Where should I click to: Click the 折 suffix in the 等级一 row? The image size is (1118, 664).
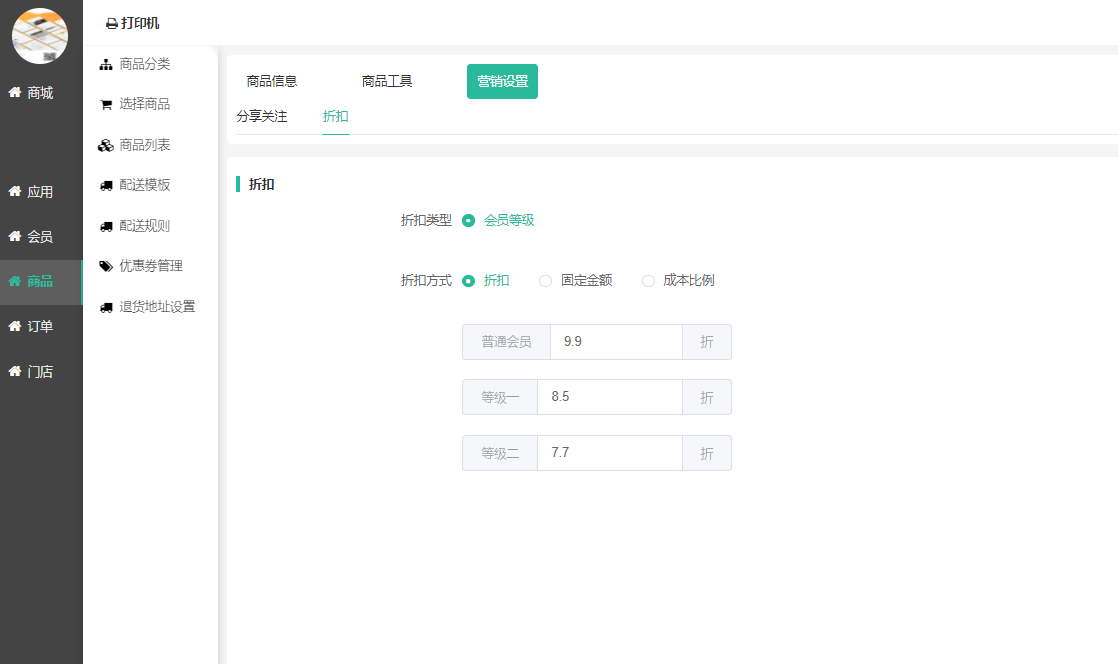[x=707, y=397]
